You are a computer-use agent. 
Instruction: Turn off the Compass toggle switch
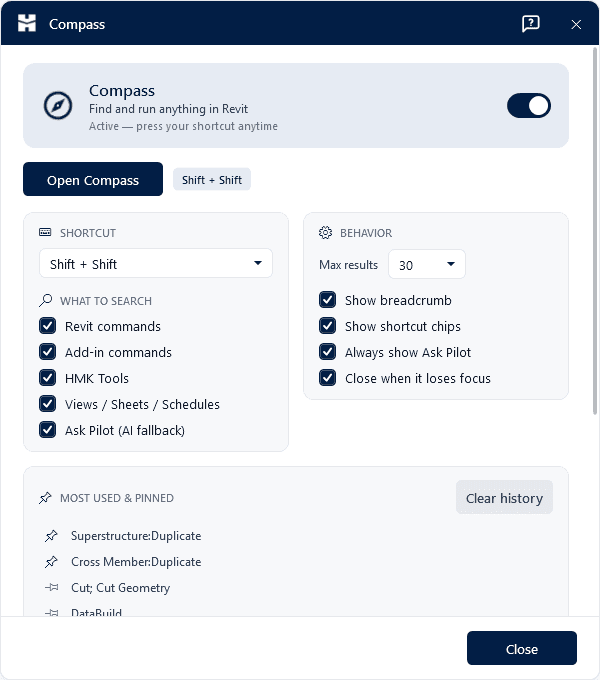pos(529,105)
